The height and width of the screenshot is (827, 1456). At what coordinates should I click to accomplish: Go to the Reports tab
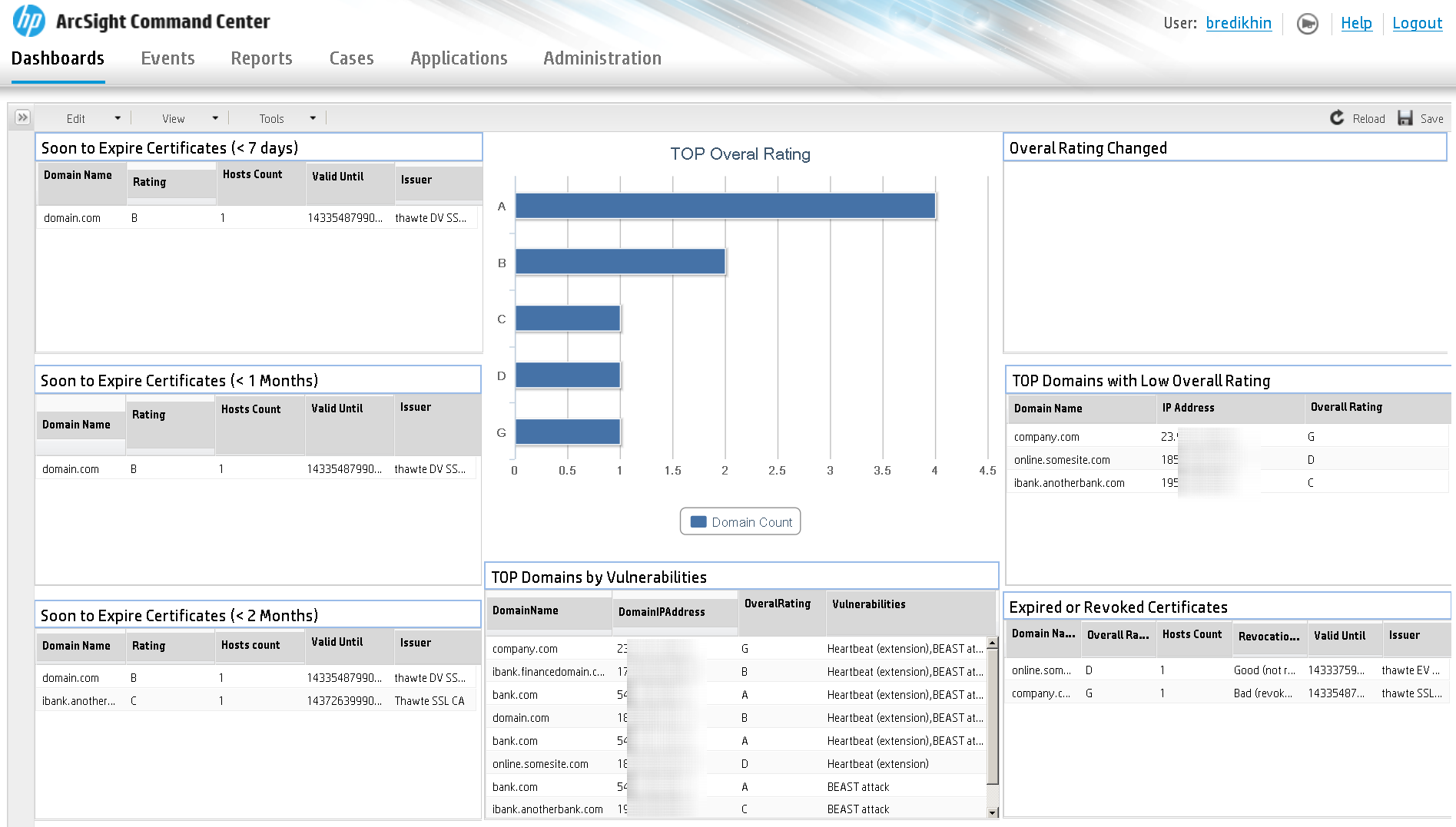coord(261,58)
